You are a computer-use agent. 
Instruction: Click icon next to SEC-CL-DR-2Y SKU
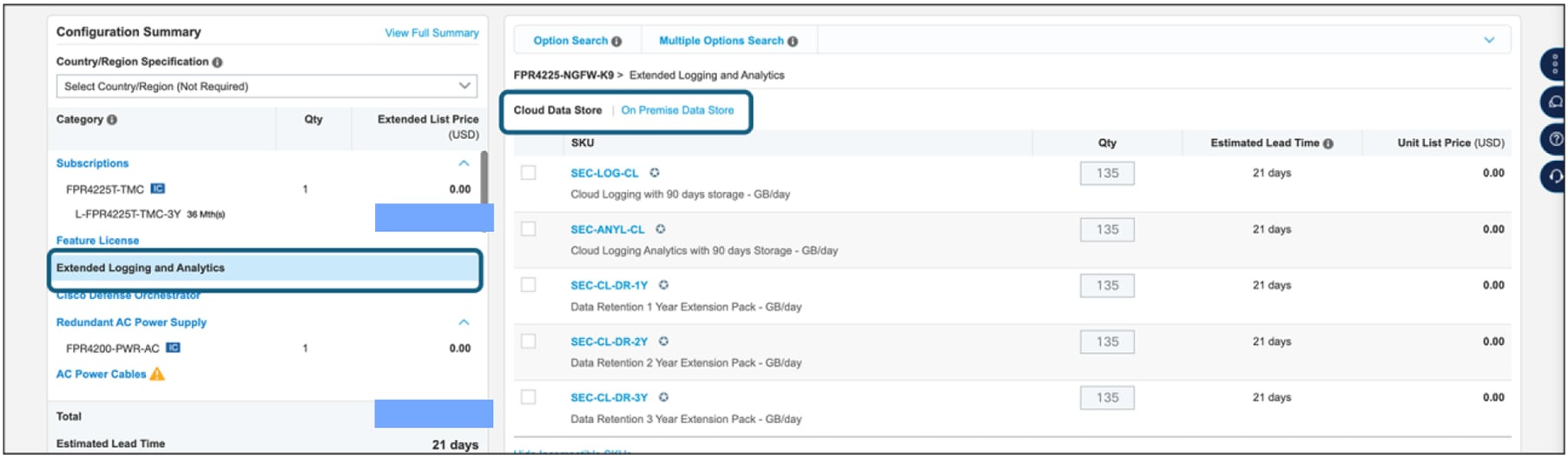click(664, 342)
